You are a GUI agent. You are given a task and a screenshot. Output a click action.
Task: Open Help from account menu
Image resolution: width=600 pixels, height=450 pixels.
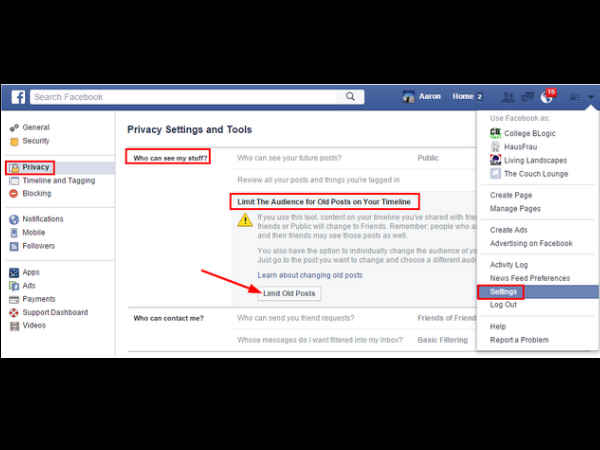click(498, 326)
